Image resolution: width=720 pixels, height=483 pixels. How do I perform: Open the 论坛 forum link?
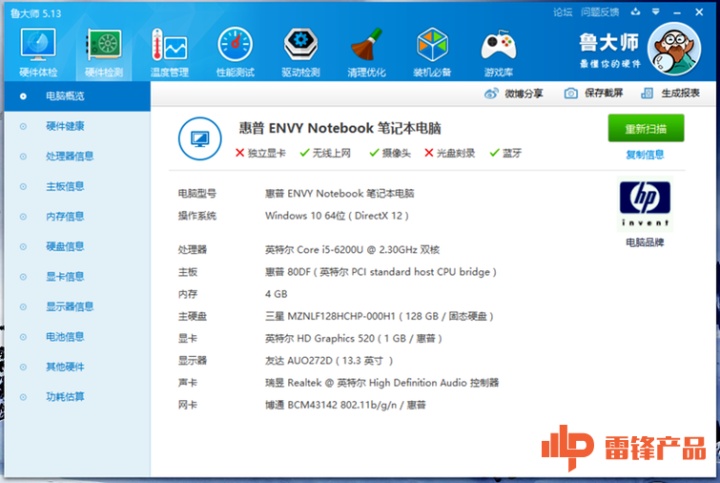coord(562,12)
